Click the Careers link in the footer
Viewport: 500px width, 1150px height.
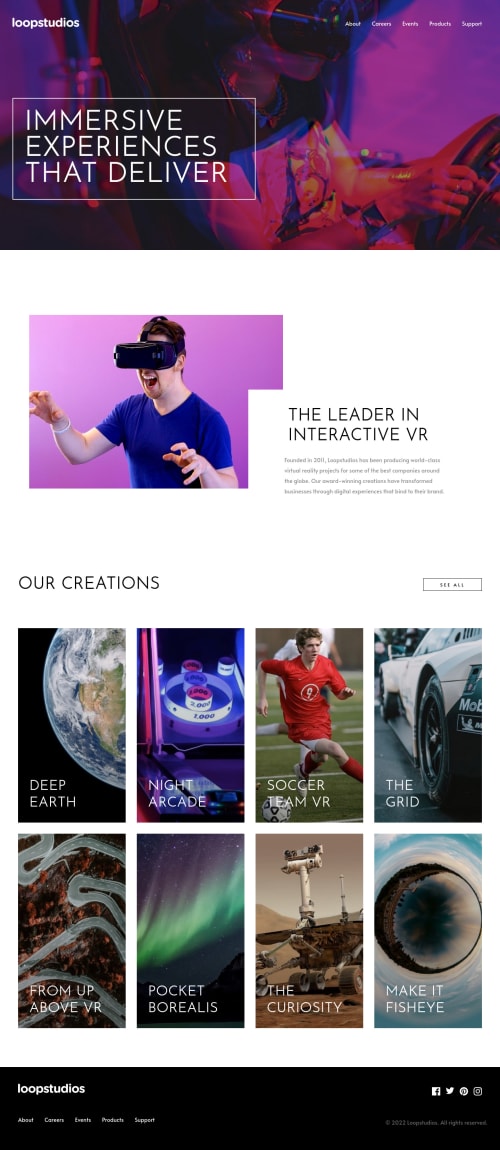point(54,1120)
